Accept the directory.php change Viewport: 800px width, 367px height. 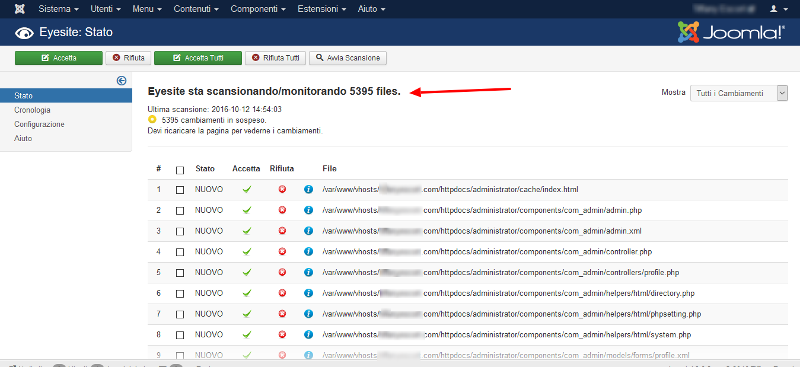(x=247, y=293)
